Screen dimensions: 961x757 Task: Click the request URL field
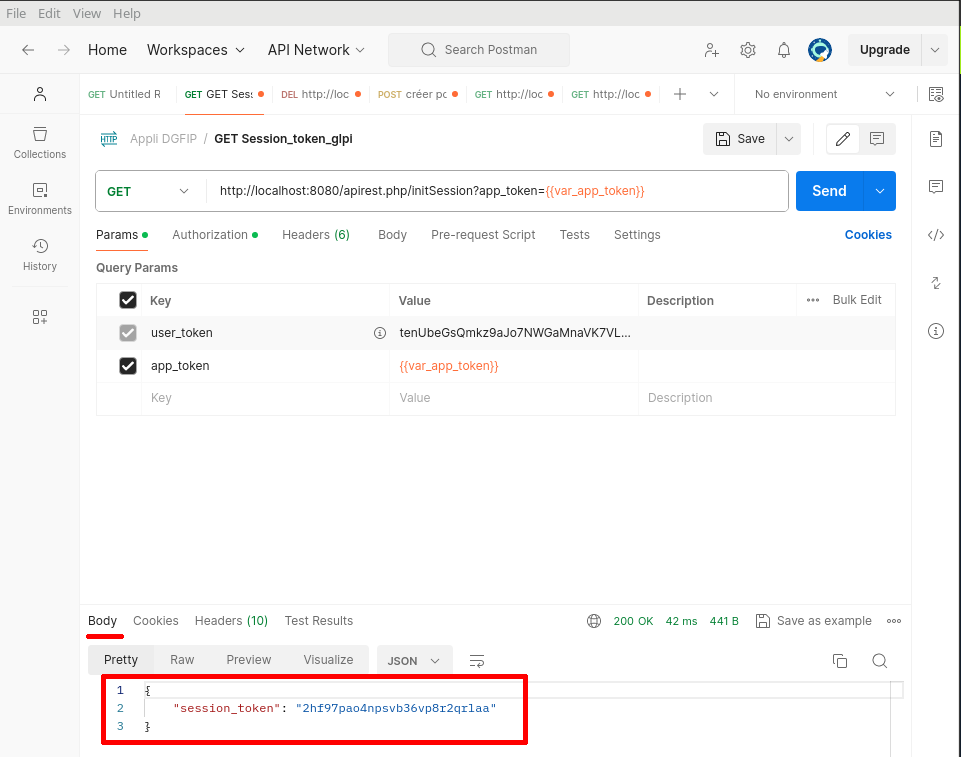click(x=496, y=191)
